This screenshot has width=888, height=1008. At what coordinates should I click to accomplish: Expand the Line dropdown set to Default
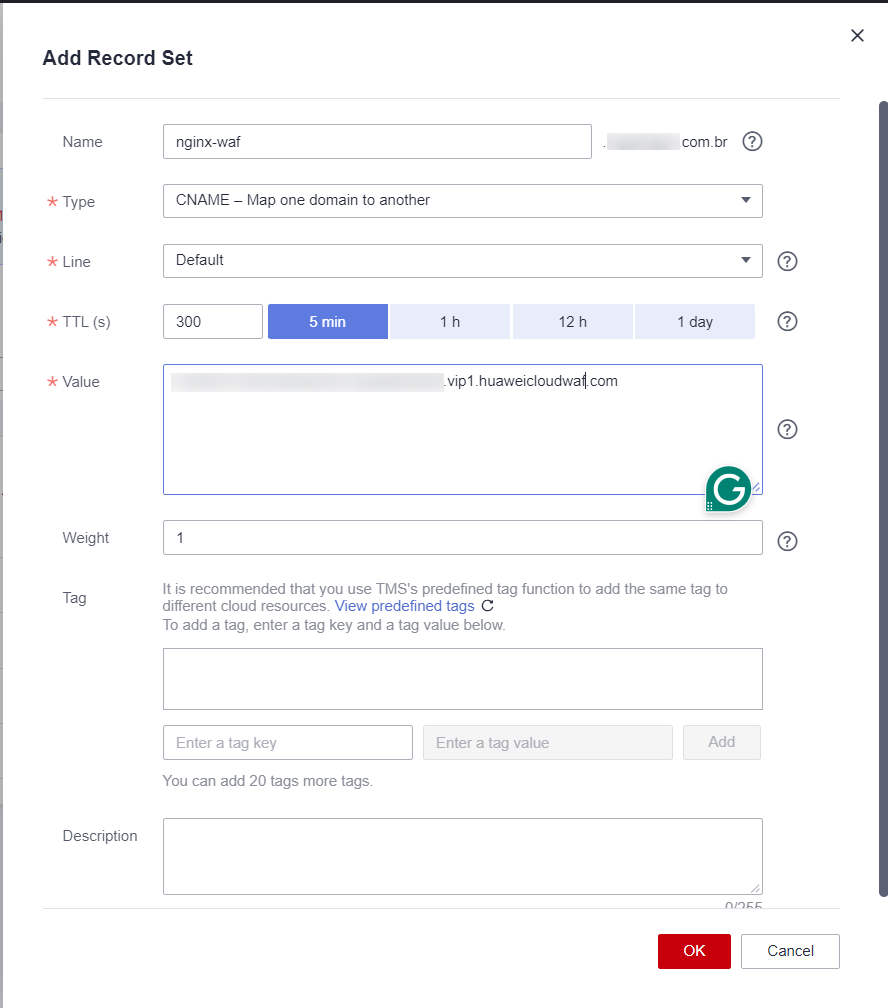click(462, 261)
